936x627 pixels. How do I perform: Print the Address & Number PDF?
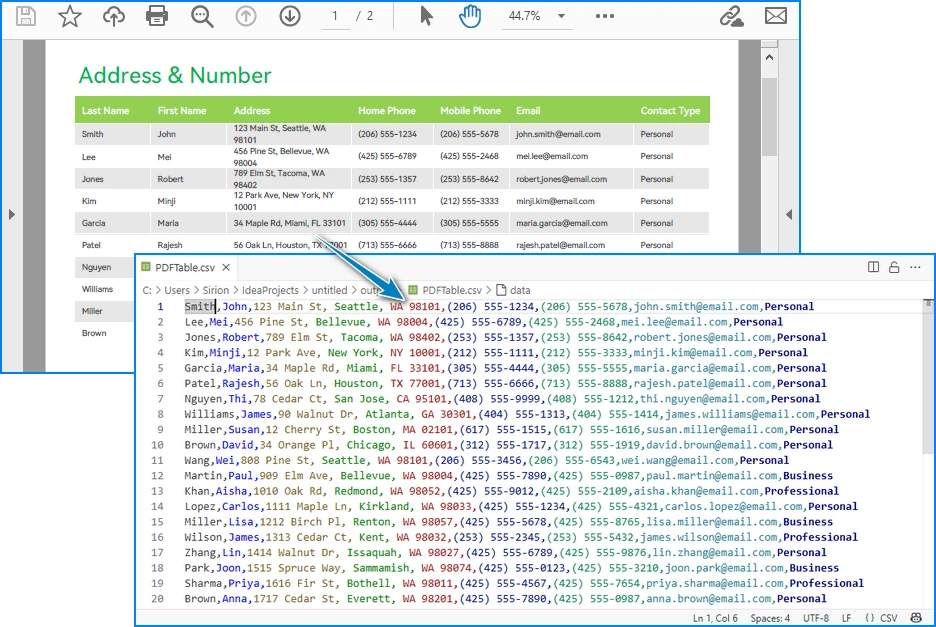[x=156, y=15]
